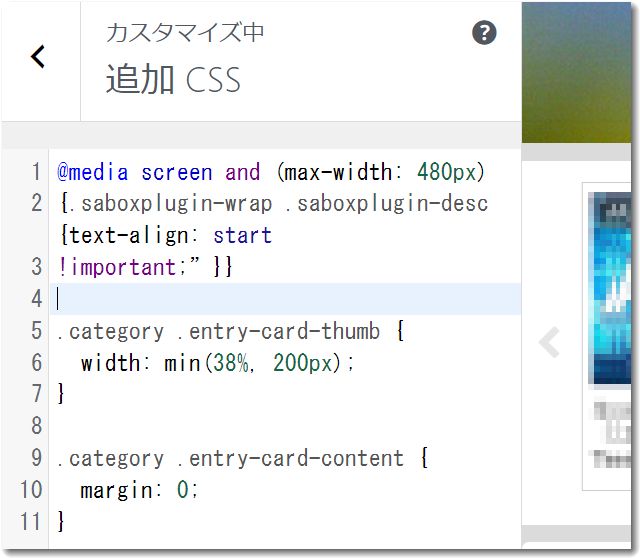The width and height of the screenshot is (640, 558).
Task: Click the blurred blue thumbnail in preview
Action: [x=612, y=289]
